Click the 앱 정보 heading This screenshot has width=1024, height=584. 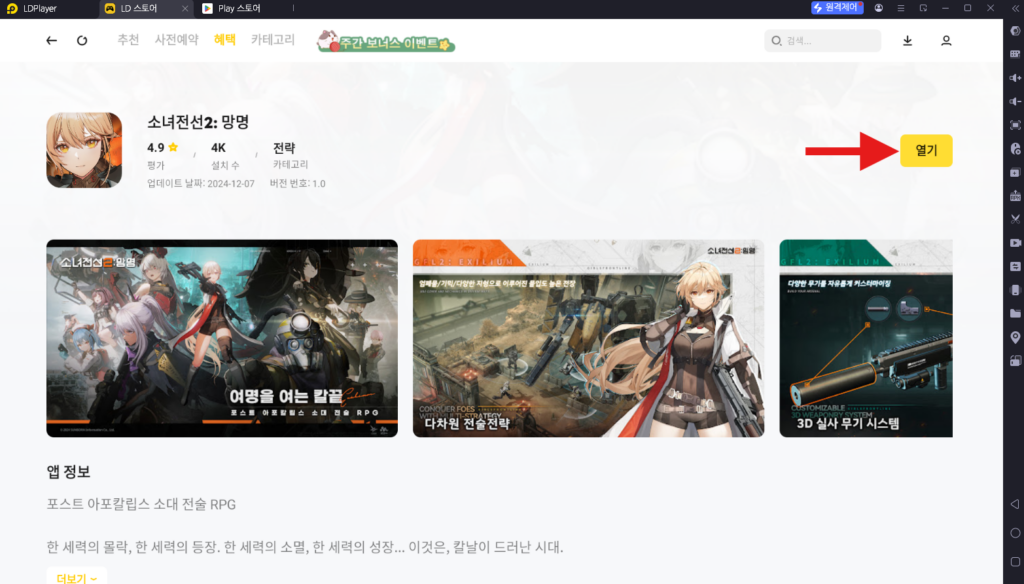click(68, 471)
